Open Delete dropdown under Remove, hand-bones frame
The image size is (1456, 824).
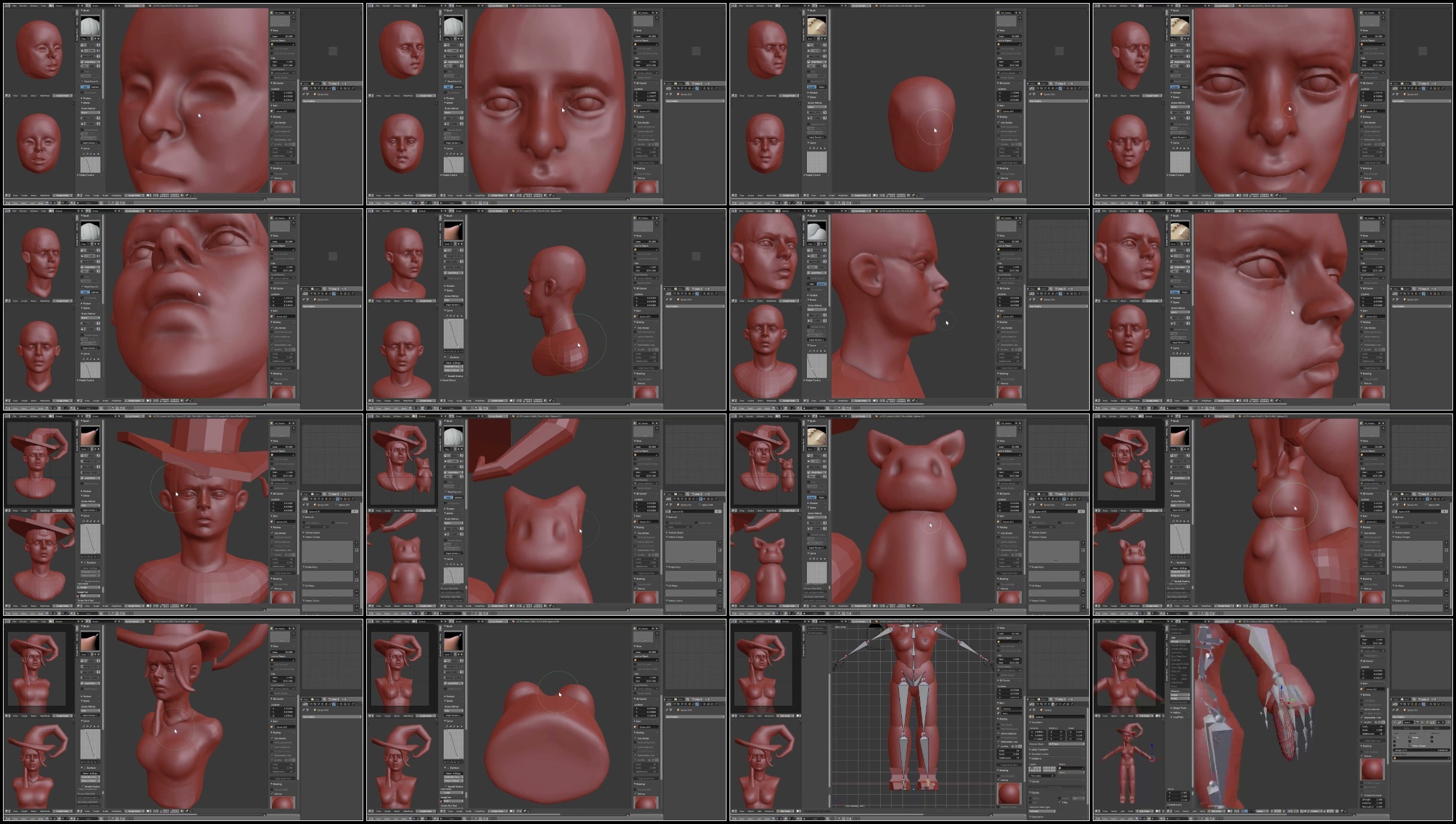(x=1180, y=695)
